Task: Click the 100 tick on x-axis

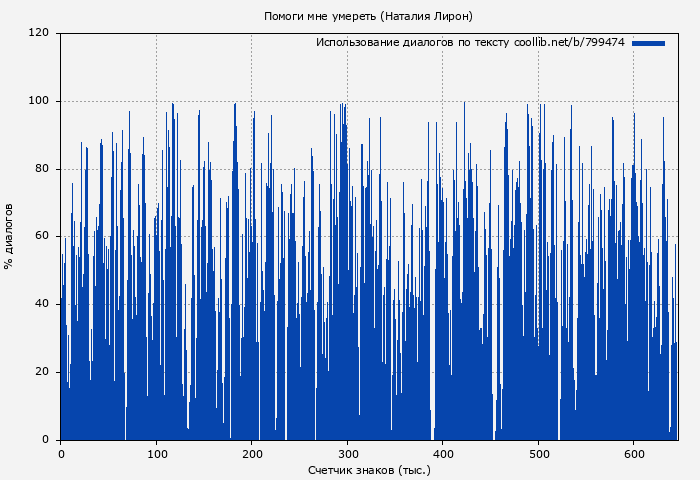Action: [156, 454]
